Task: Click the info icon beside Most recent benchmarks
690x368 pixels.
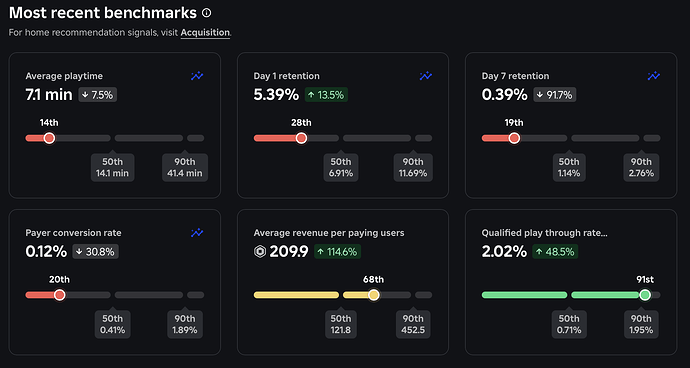Action: point(206,13)
